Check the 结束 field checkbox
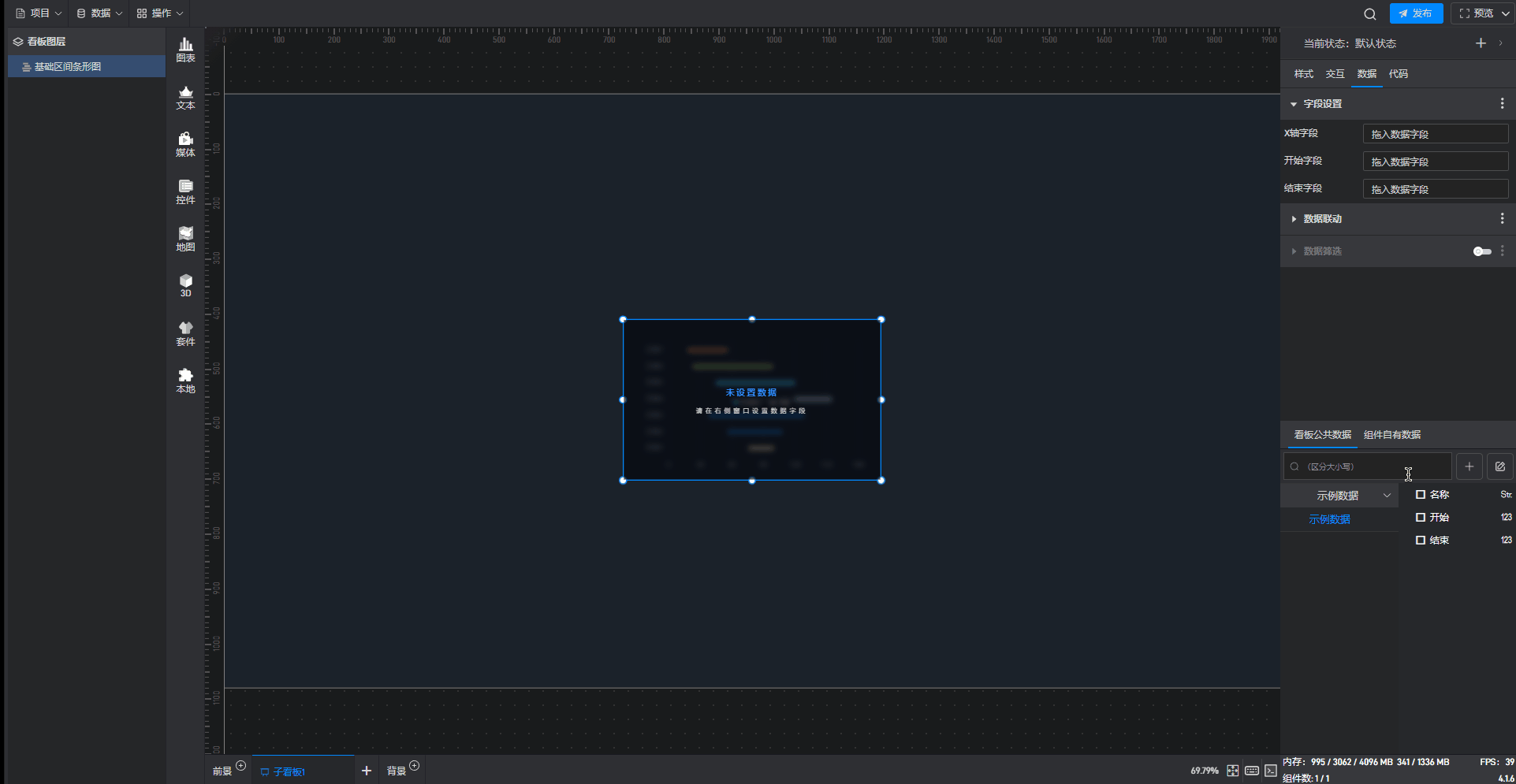The height and width of the screenshot is (784, 1516). coord(1421,541)
